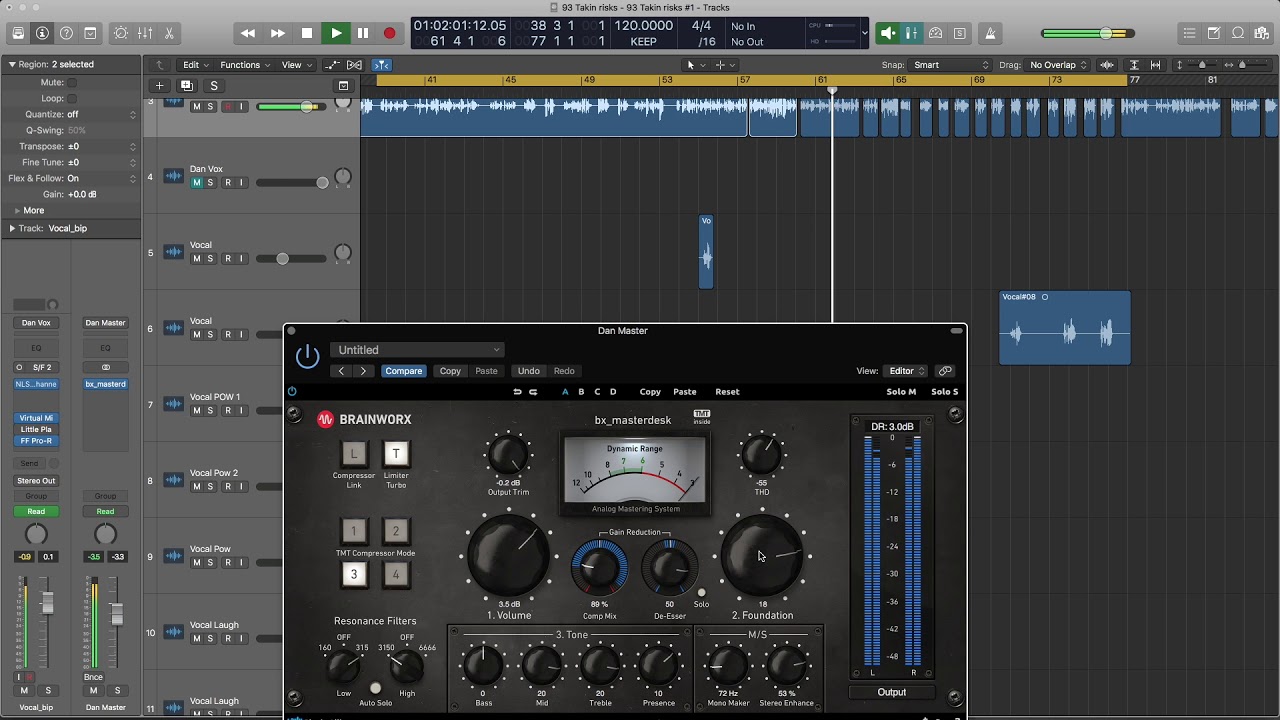This screenshot has width=1280, height=720.
Task: Click the Fast Forward transport button
Action: 278,33
